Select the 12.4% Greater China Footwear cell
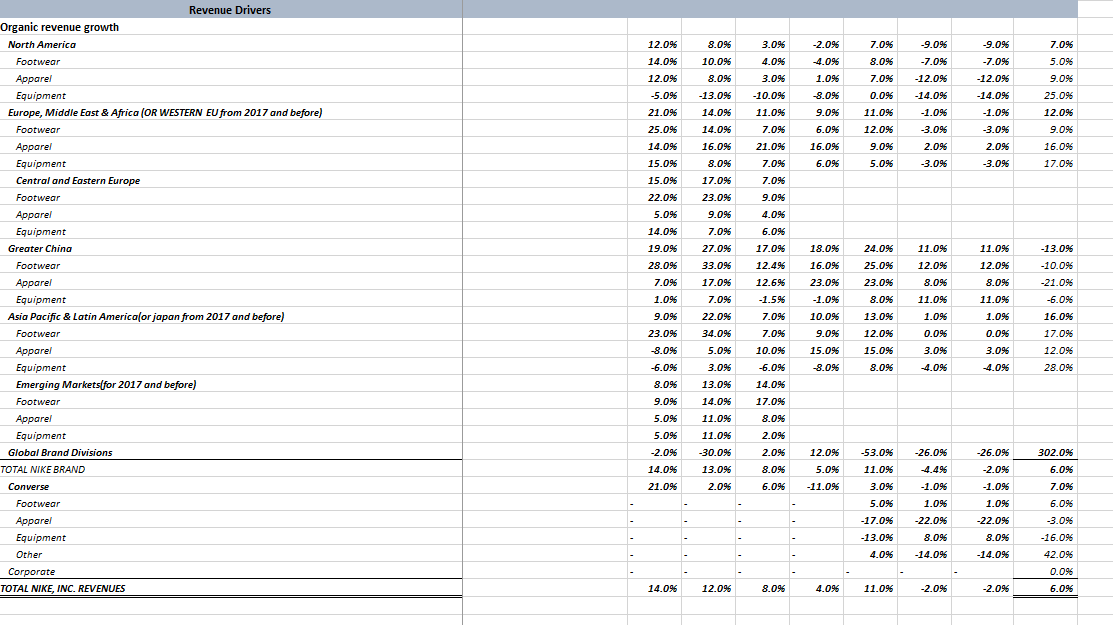Viewport: 1113px width, 625px height. pos(762,265)
